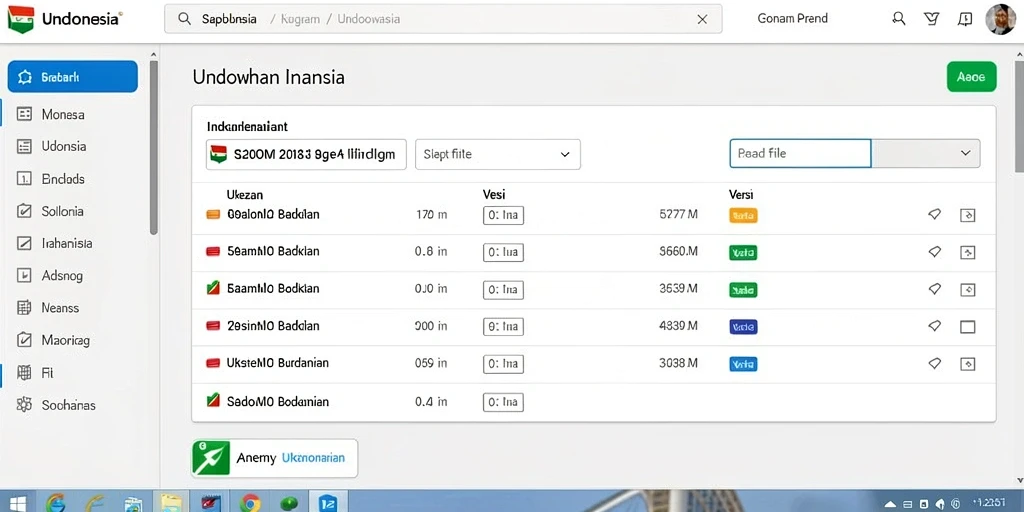Click the 0: Ina box in 2esinMO row
1024x512 pixels.
click(x=503, y=326)
